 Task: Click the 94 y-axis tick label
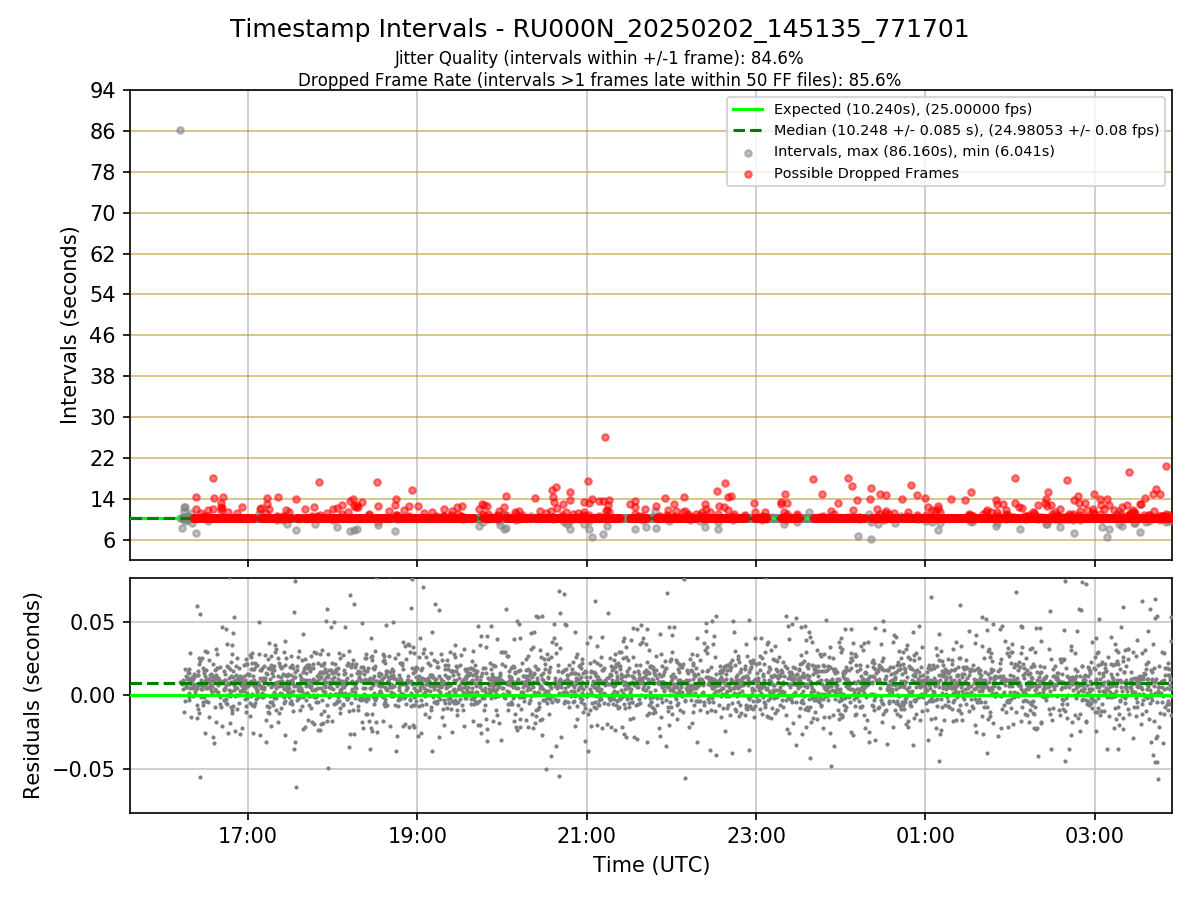(105, 91)
